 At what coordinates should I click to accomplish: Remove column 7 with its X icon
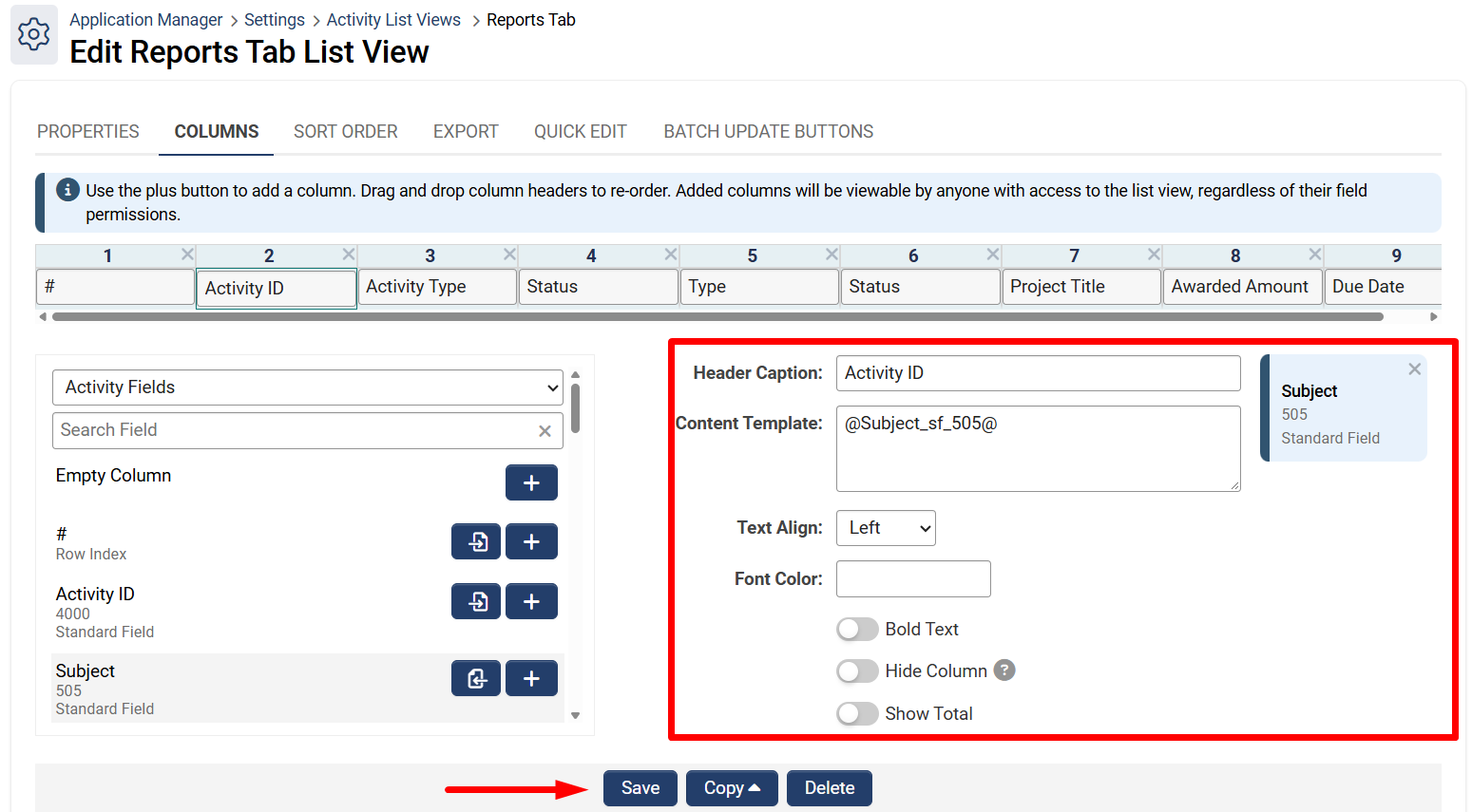pos(1154,255)
